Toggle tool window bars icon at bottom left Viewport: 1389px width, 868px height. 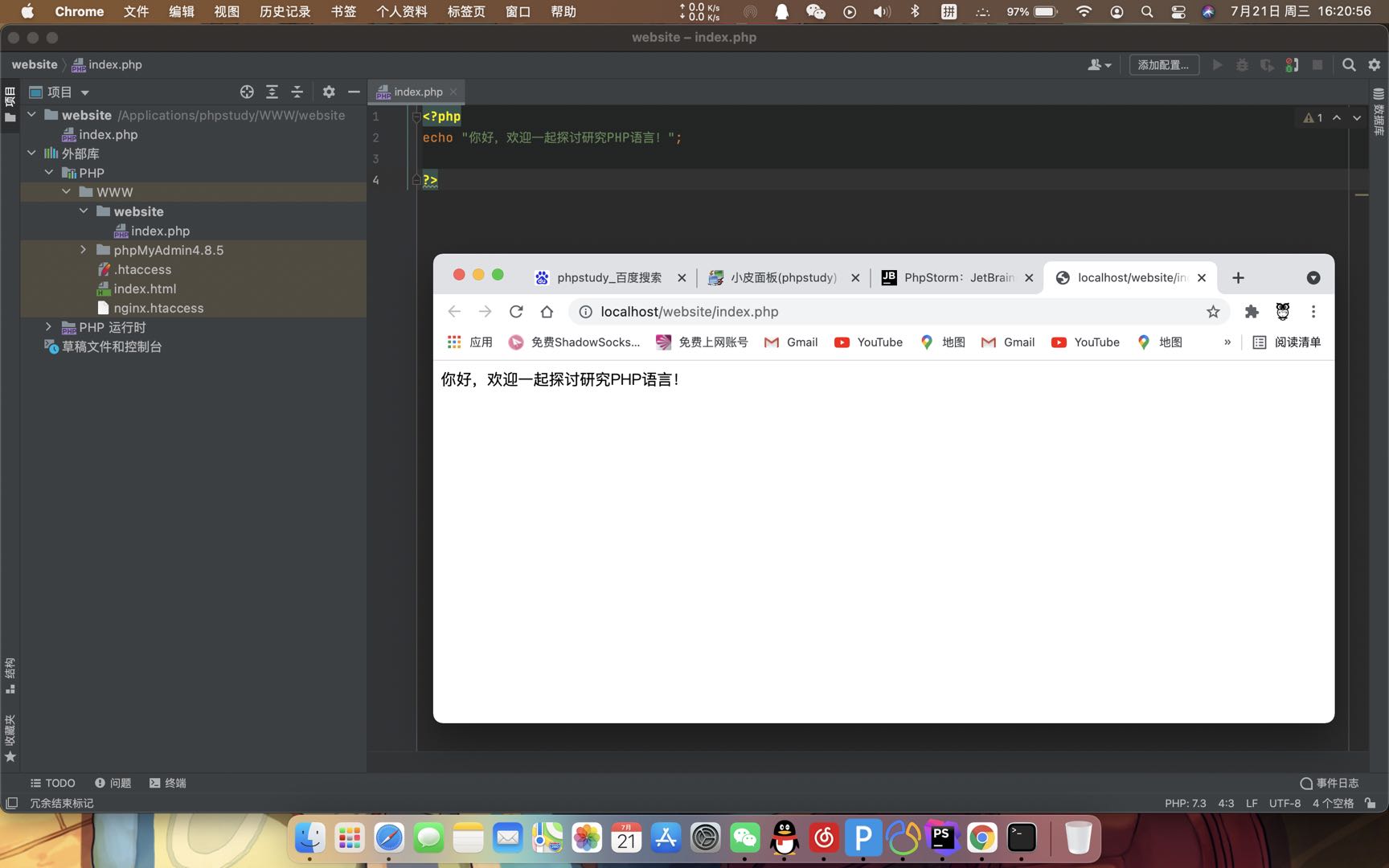coord(11,803)
